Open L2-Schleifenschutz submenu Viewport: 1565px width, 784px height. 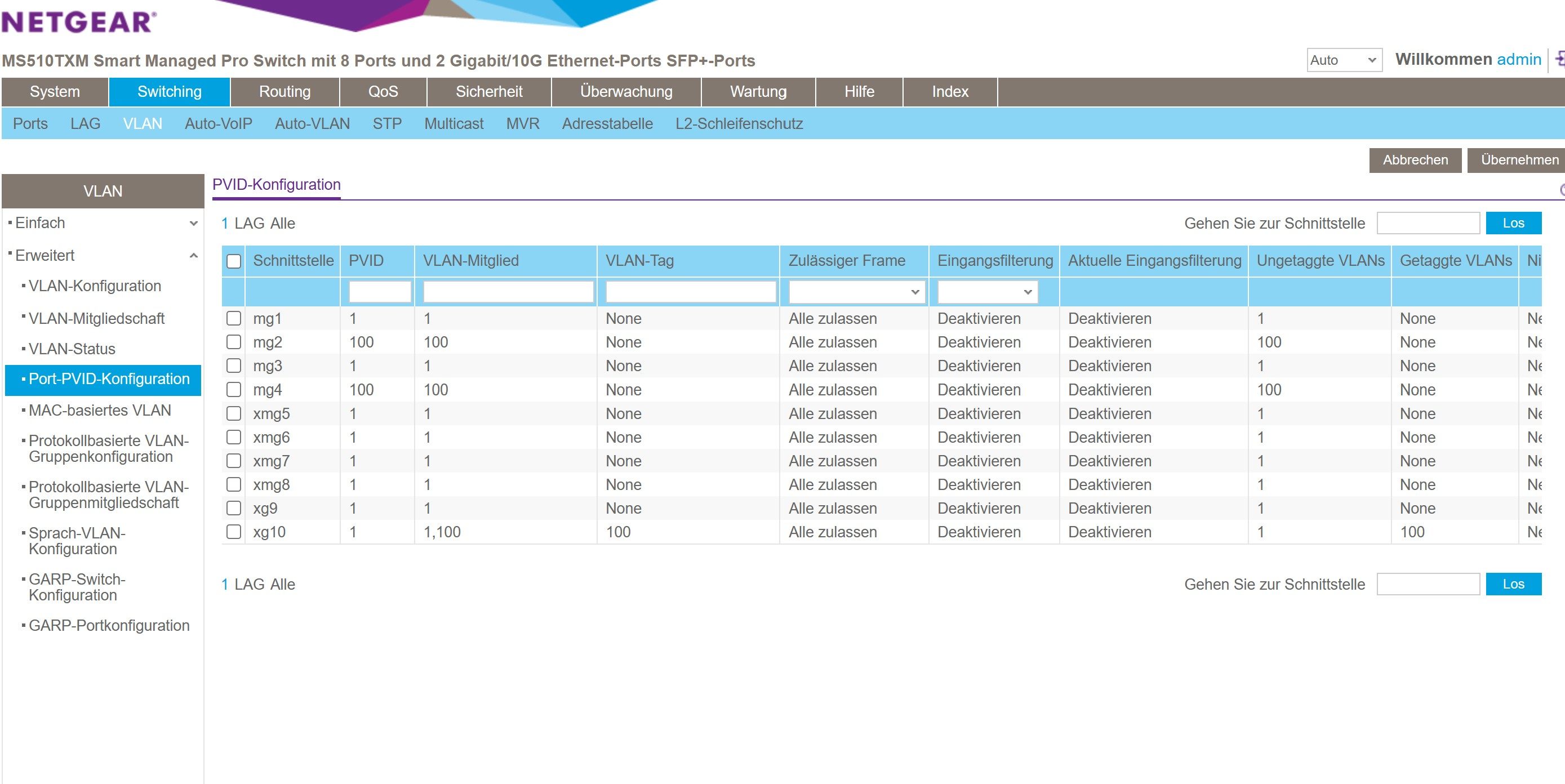(739, 124)
